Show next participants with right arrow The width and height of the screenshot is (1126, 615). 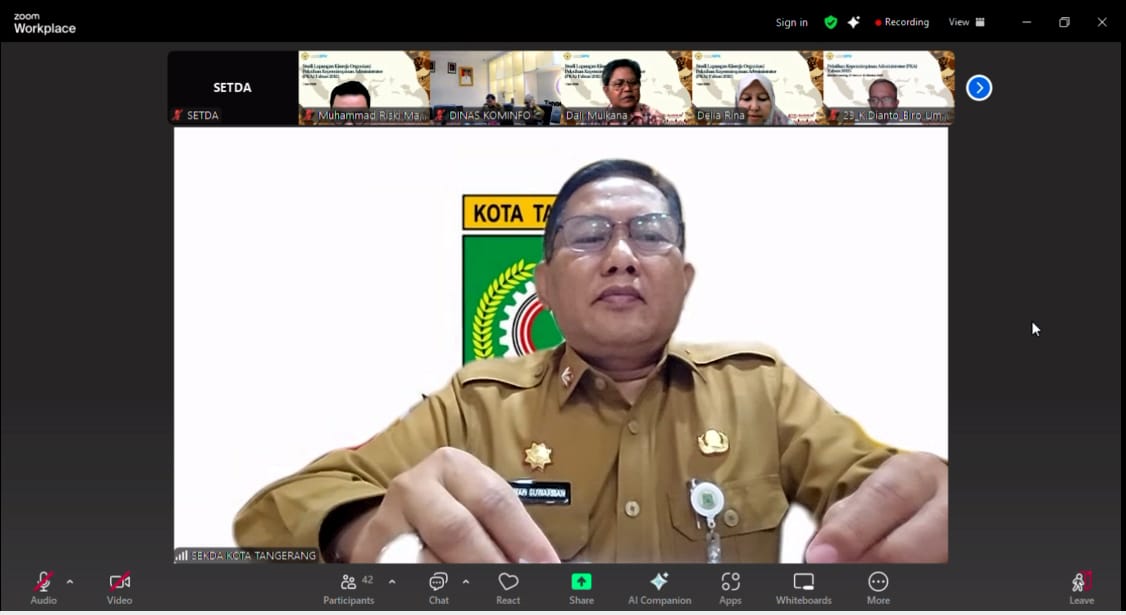click(x=979, y=88)
